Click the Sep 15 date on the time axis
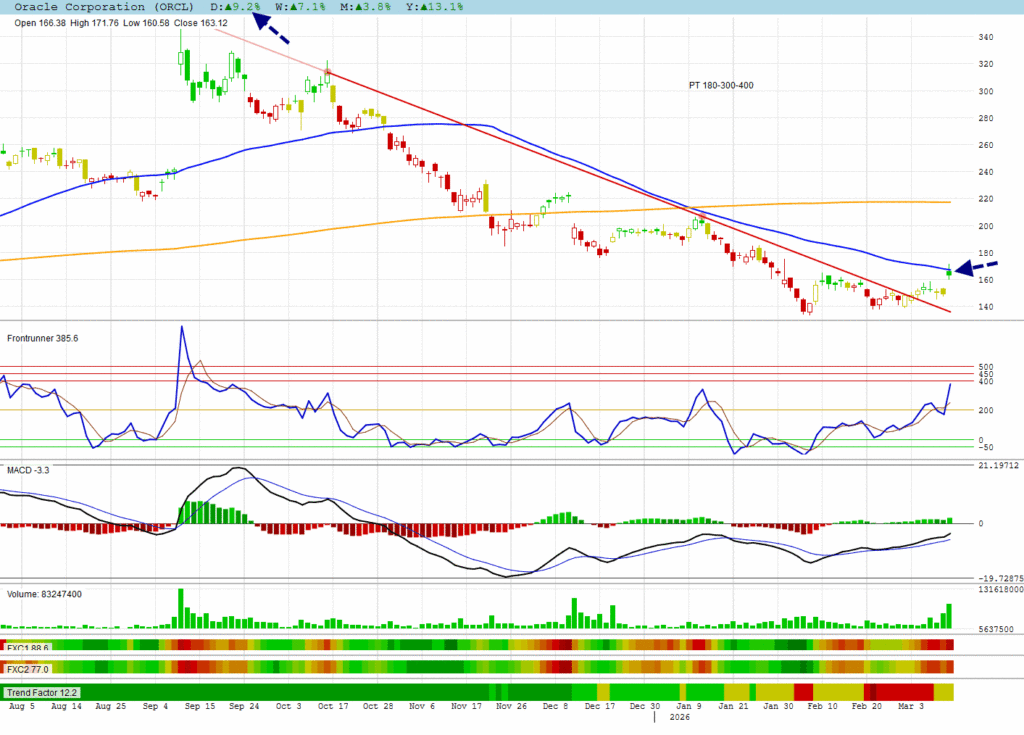 point(202,706)
